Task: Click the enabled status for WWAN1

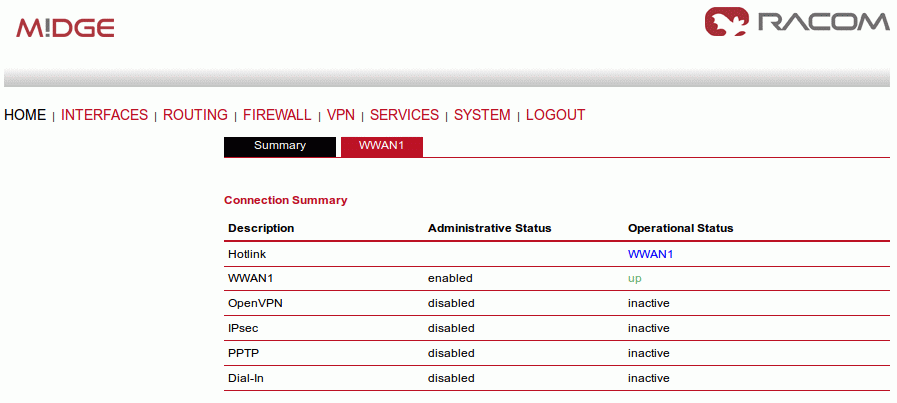Action: (x=450, y=279)
